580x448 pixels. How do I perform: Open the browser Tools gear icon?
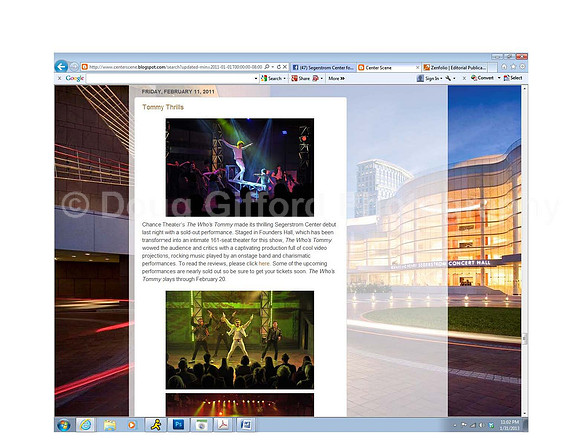point(522,67)
